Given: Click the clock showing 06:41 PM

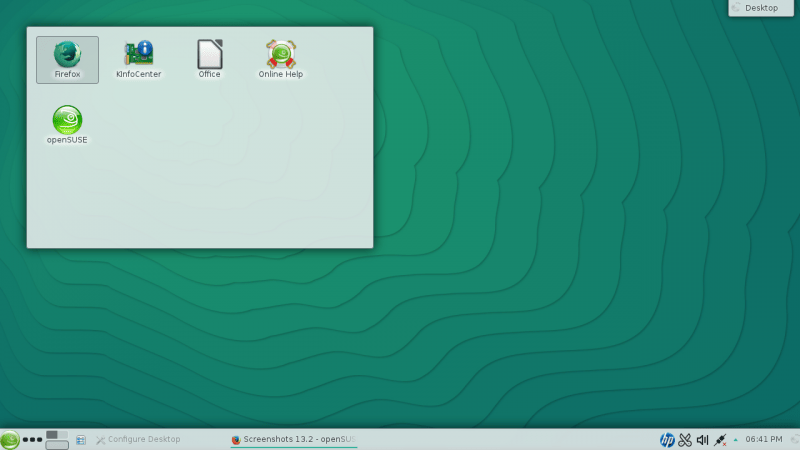Looking at the screenshot, I should (764, 439).
